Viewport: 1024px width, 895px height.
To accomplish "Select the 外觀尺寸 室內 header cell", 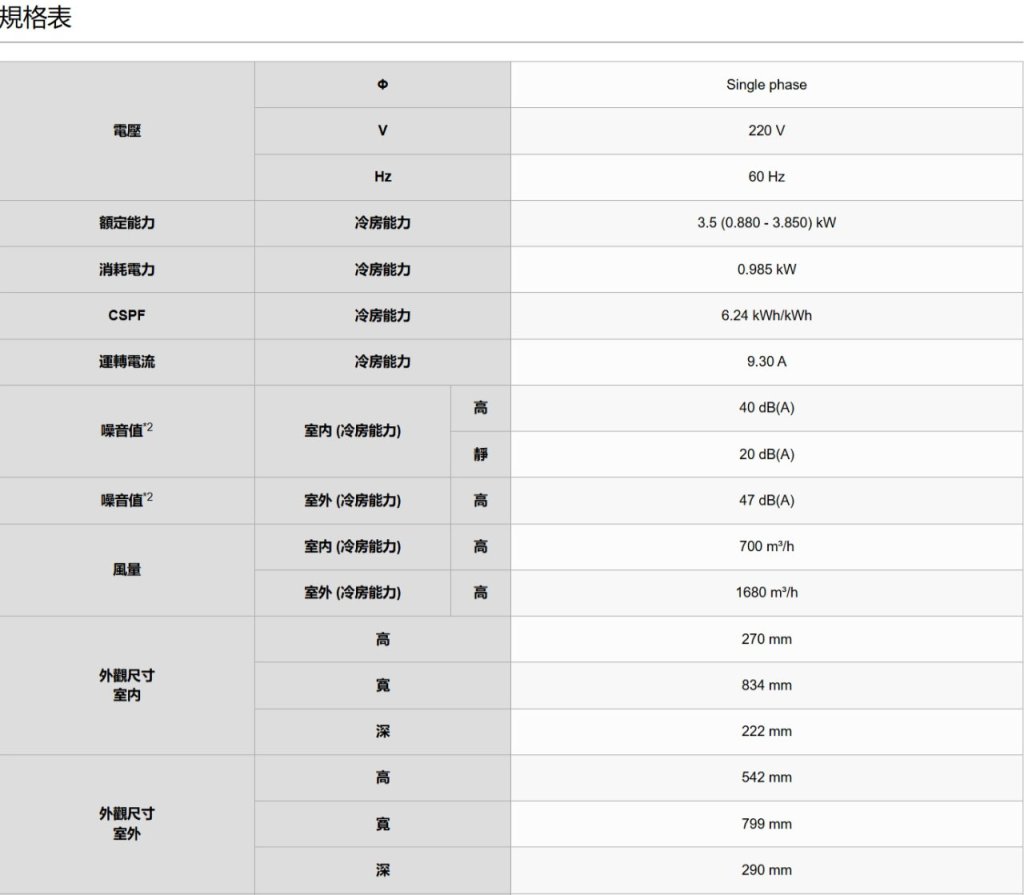I will [127, 685].
